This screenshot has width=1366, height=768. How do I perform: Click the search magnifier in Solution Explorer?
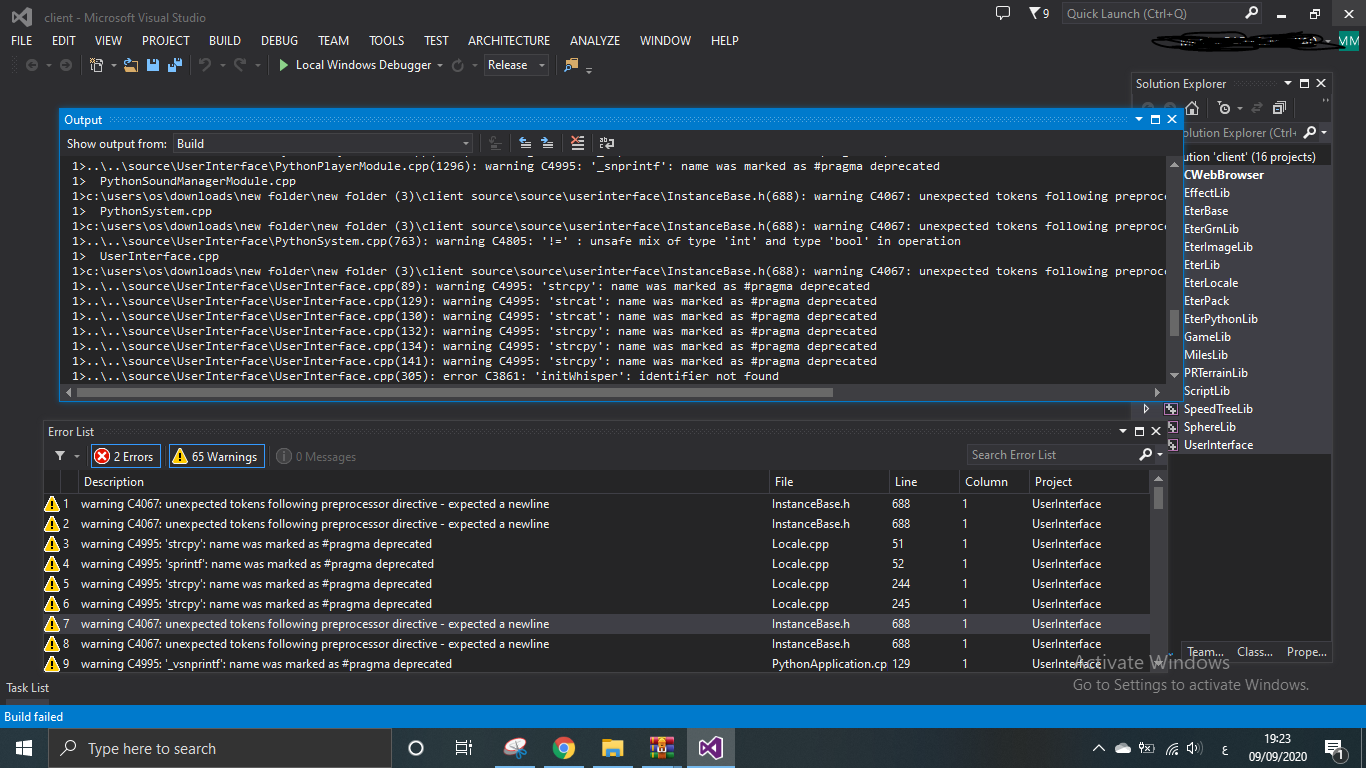coord(1309,132)
